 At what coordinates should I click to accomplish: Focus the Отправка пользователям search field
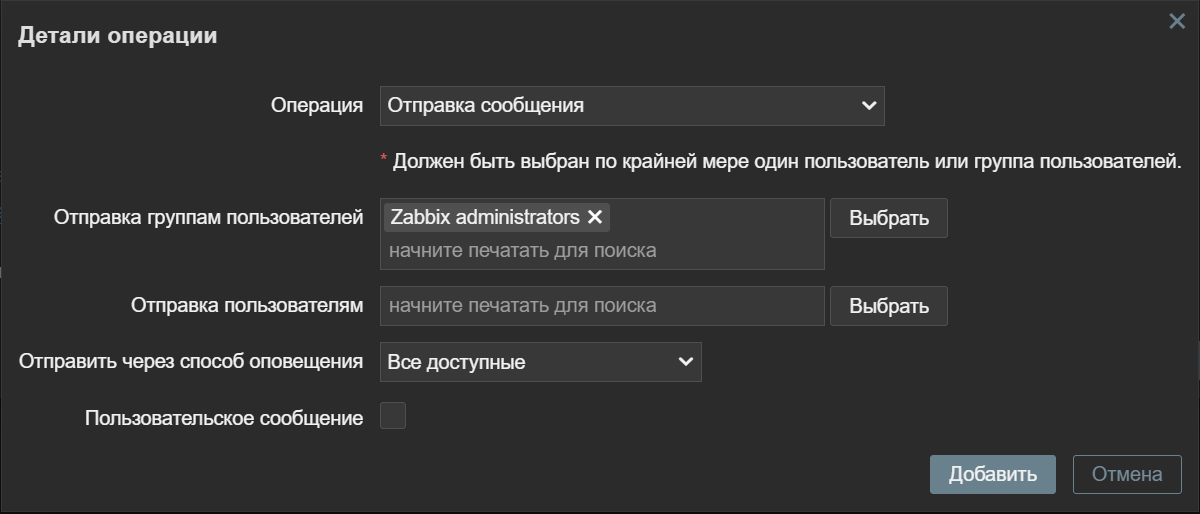click(601, 305)
